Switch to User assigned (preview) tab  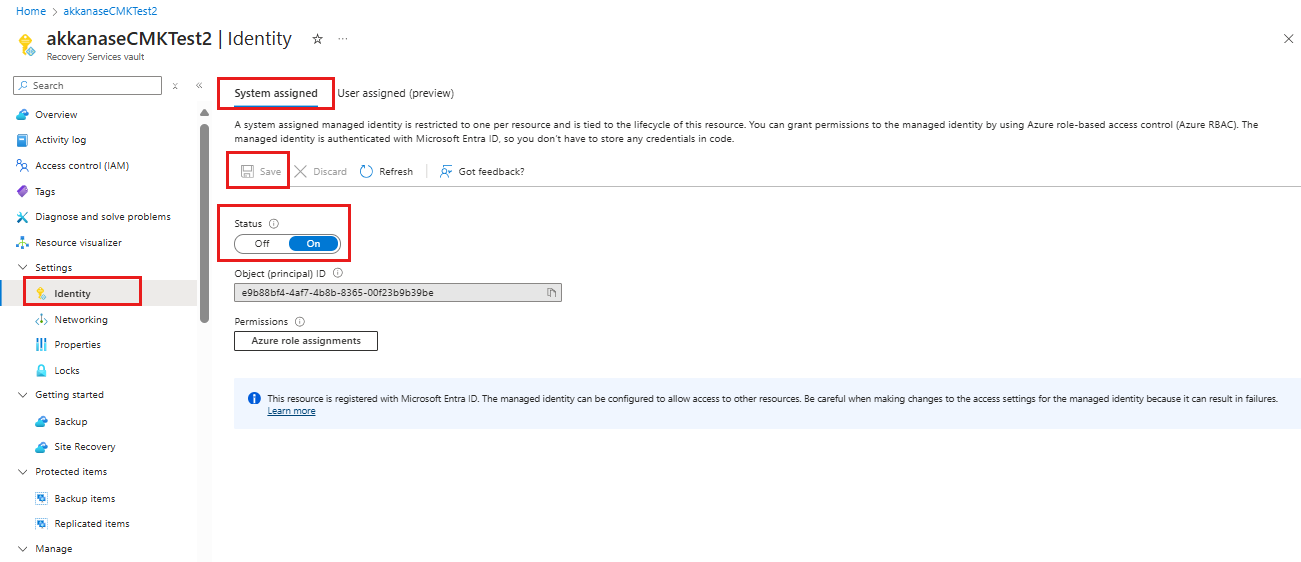click(x=395, y=93)
